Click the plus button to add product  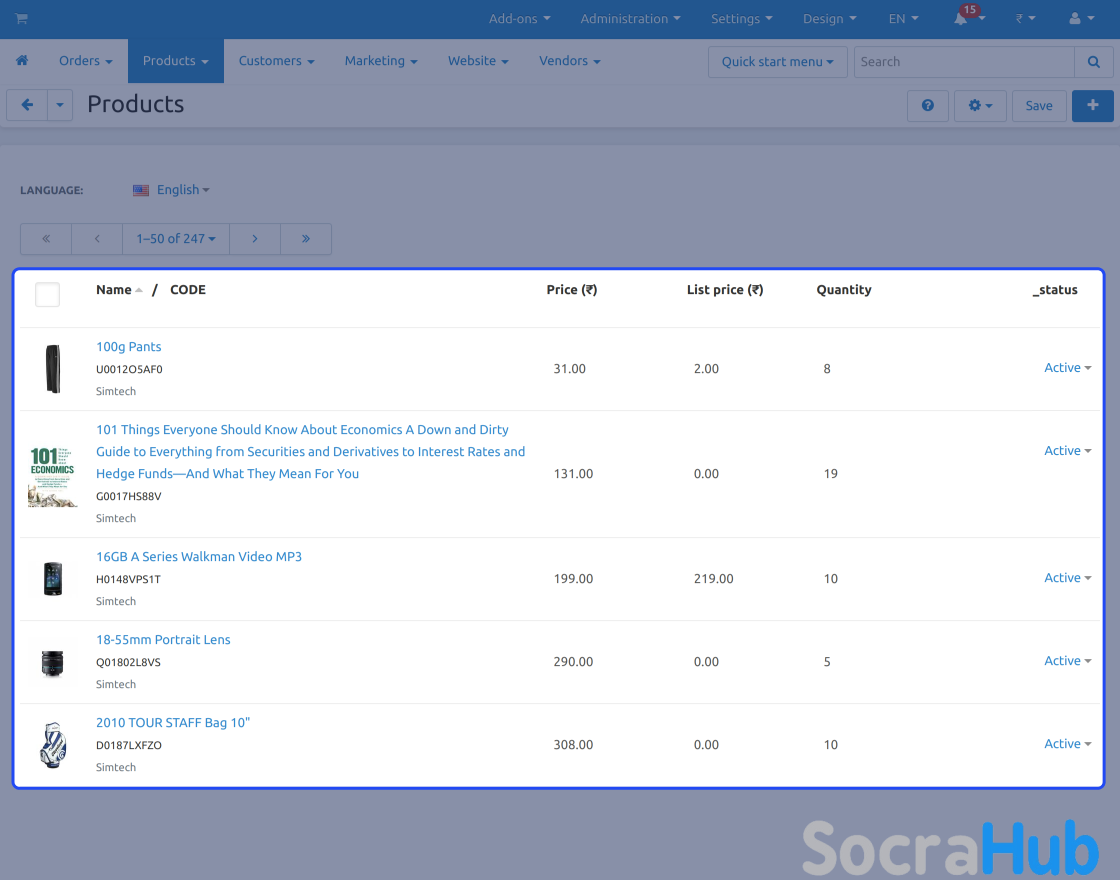(1092, 105)
